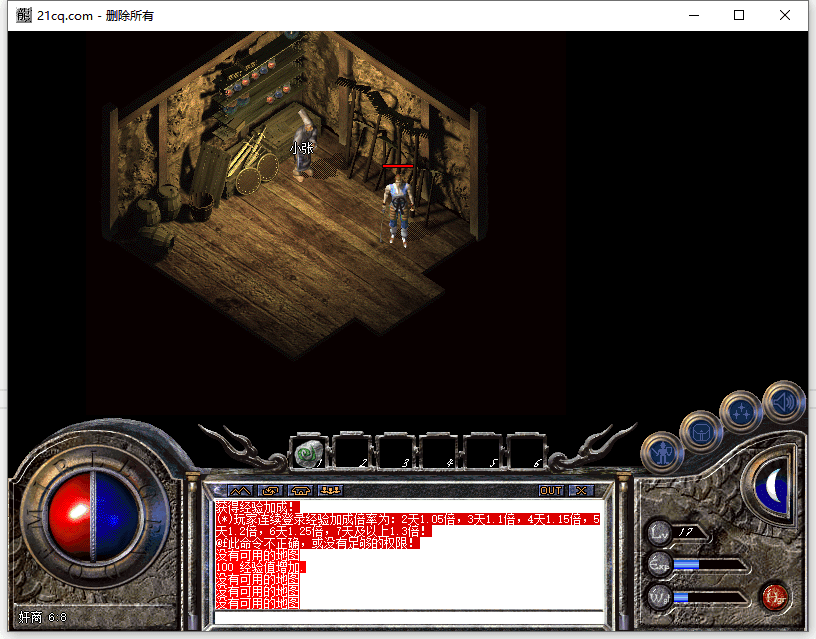Click the X exit button in chat toolbar
This screenshot has height=639, width=816.
581,491
